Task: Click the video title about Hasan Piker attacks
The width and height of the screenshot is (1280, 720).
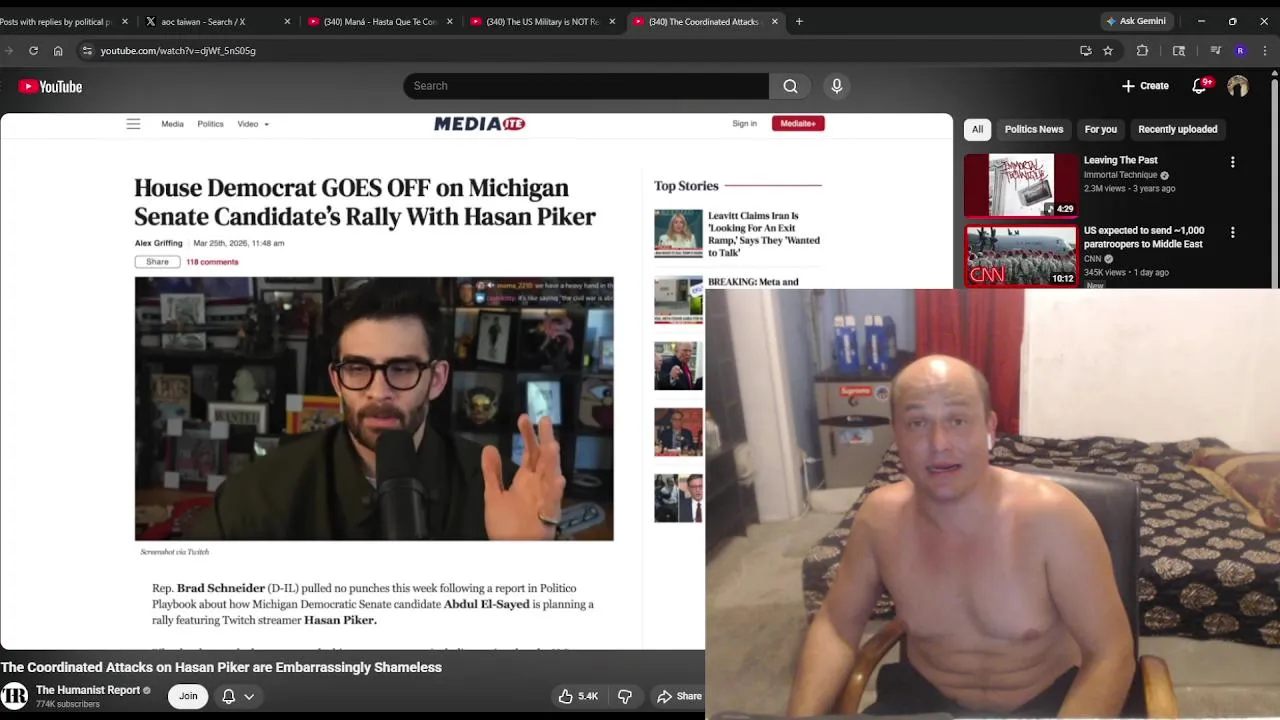Action: point(221,667)
